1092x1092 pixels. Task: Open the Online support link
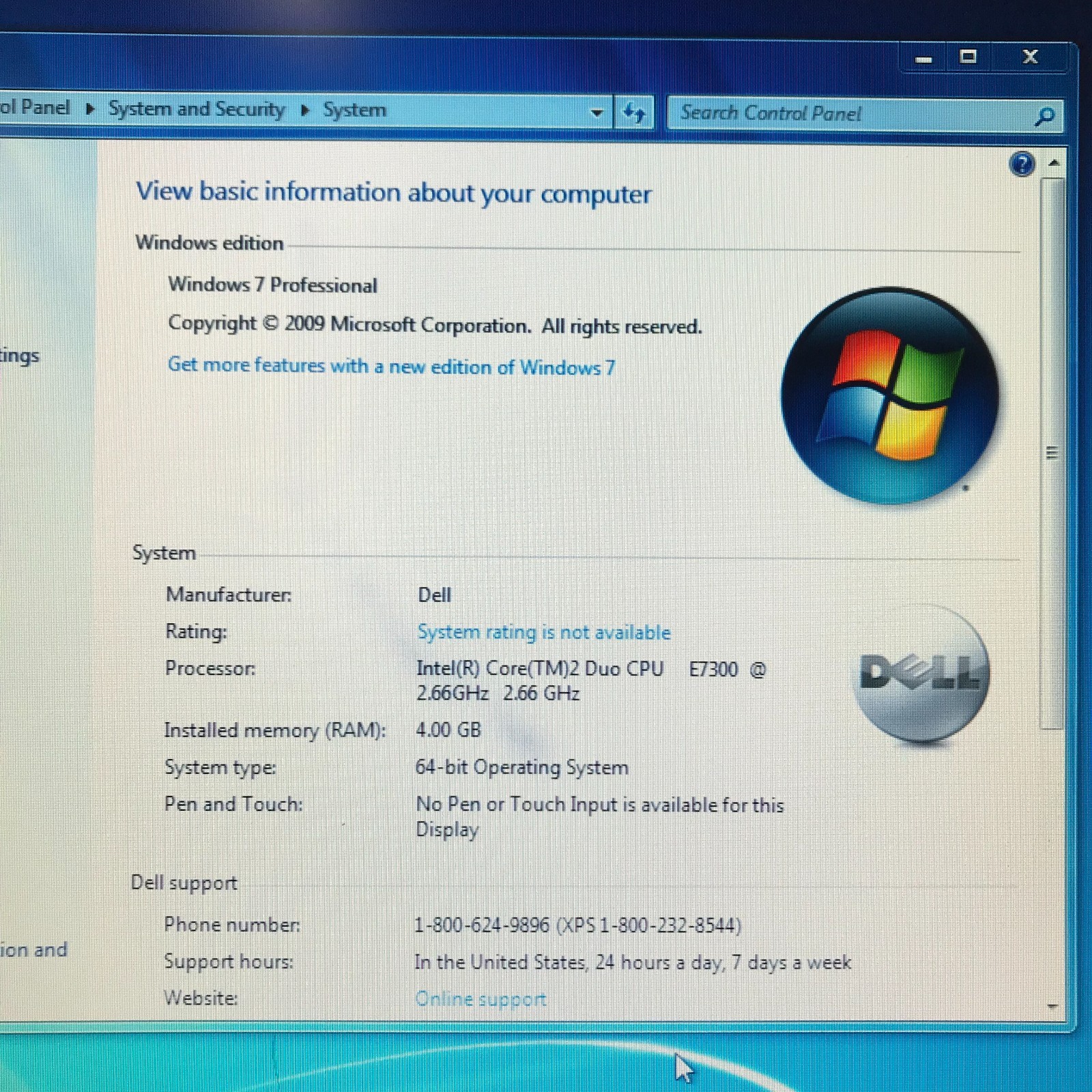pos(480,999)
